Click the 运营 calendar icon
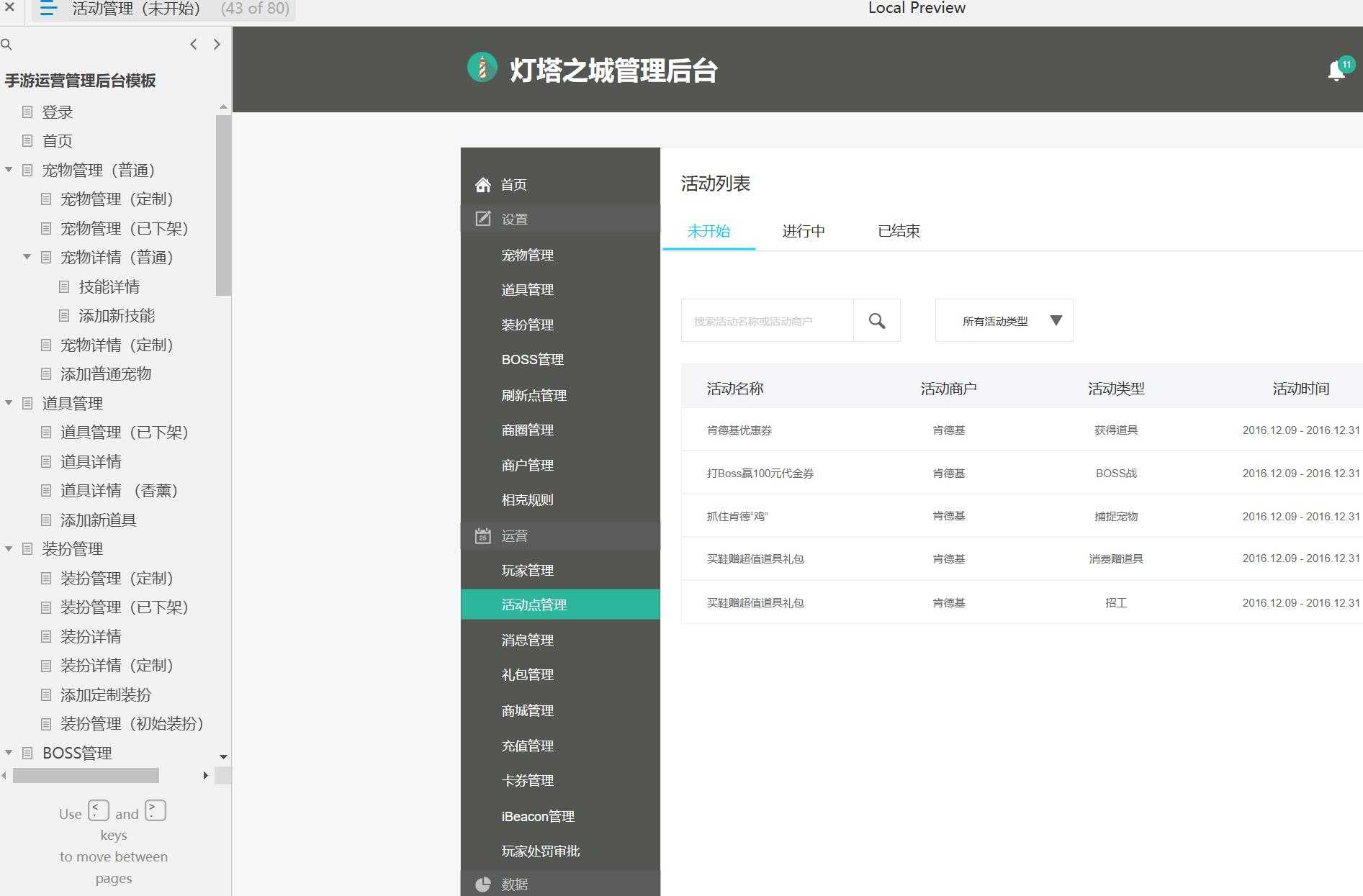This screenshot has height=896, width=1363. (482, 535)
